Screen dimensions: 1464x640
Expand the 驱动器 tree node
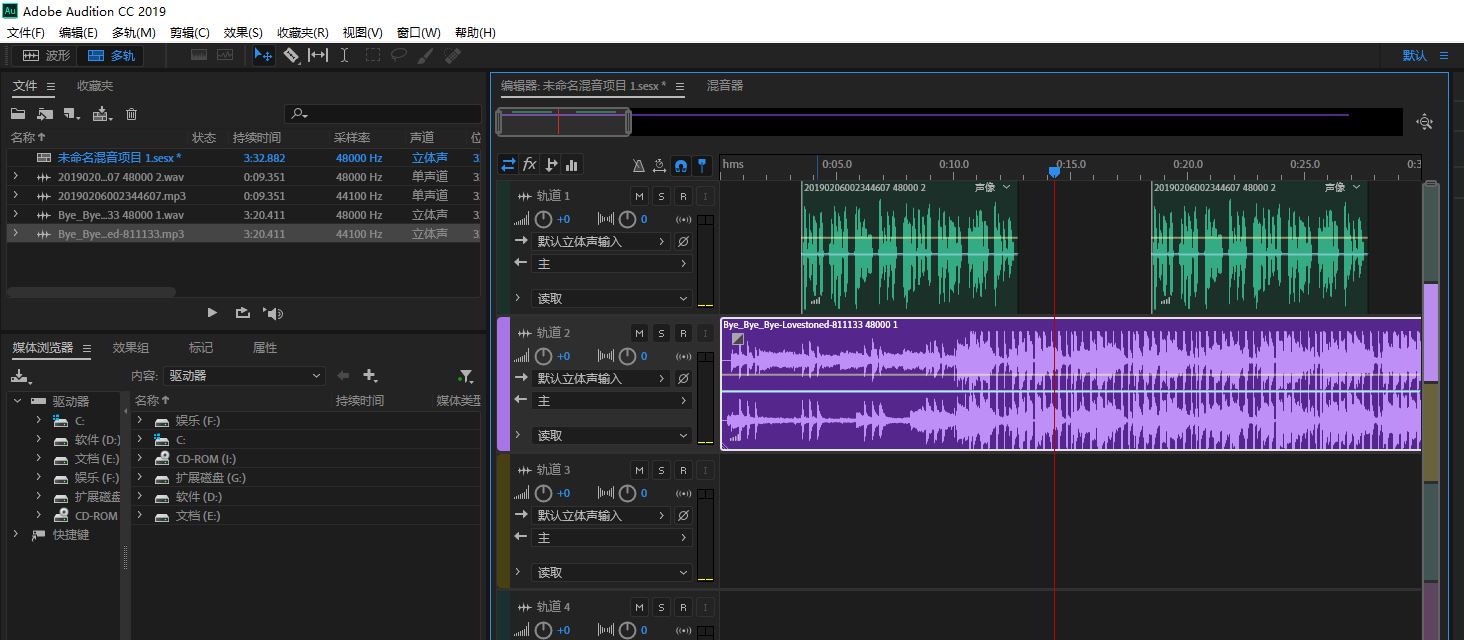click(x=17, y=401)
